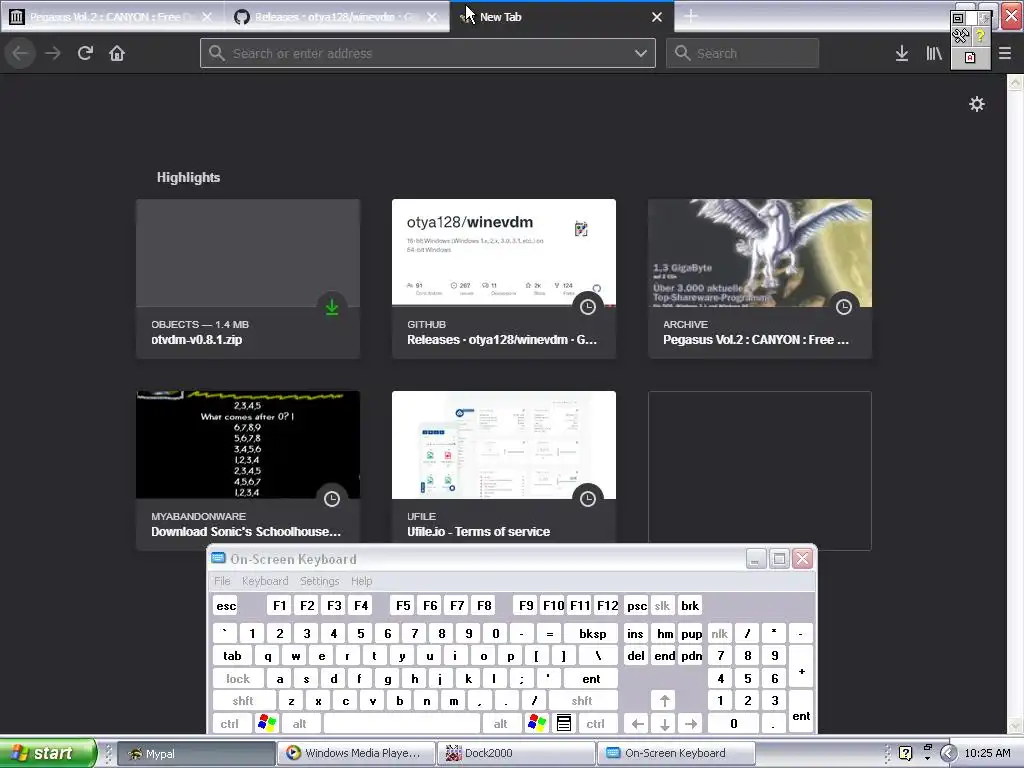Click the green download arrow on otvdm card
The height and width of the screenshot is (768, 1024).
(x=332, y=307)
